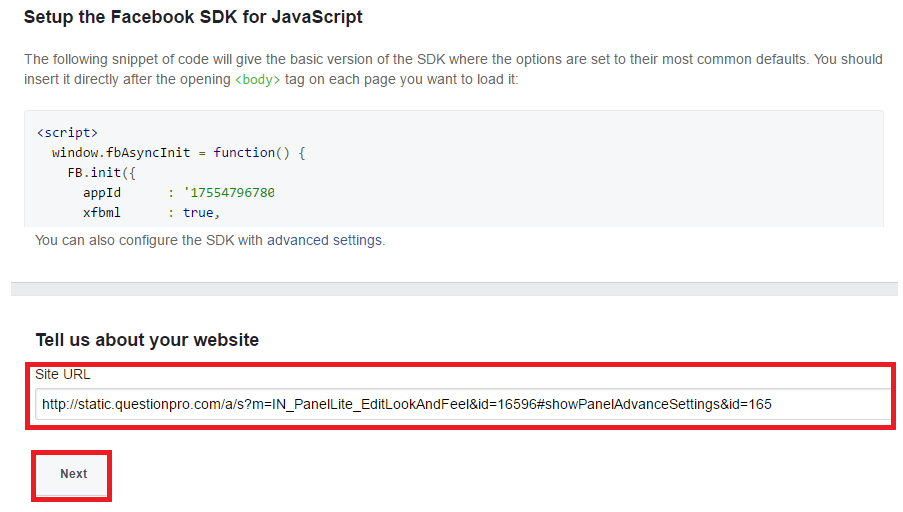Click the 'You can also configure the SDK' sentence
The image size is (903, 512).
[x=210, y=240]
